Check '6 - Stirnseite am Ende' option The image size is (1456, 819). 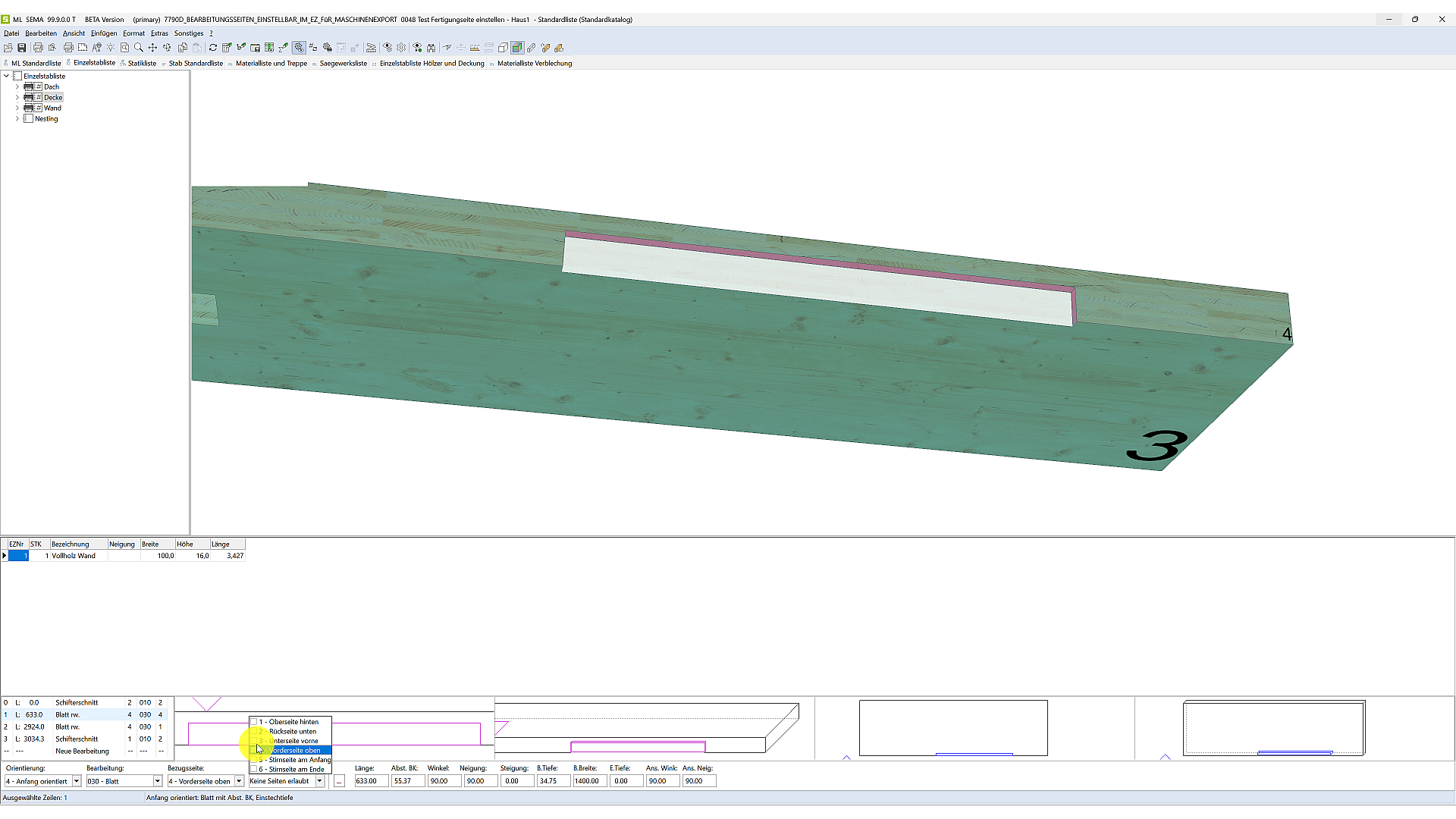(254, 769)
